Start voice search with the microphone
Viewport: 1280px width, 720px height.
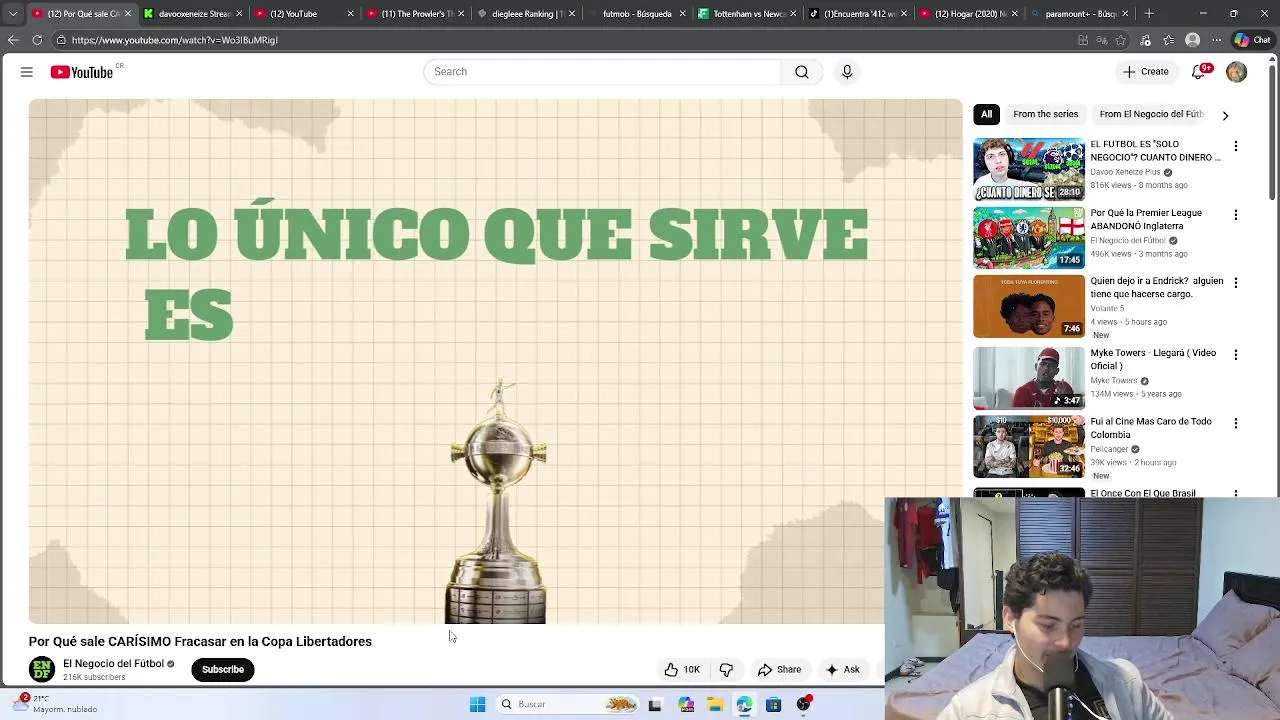847,72
